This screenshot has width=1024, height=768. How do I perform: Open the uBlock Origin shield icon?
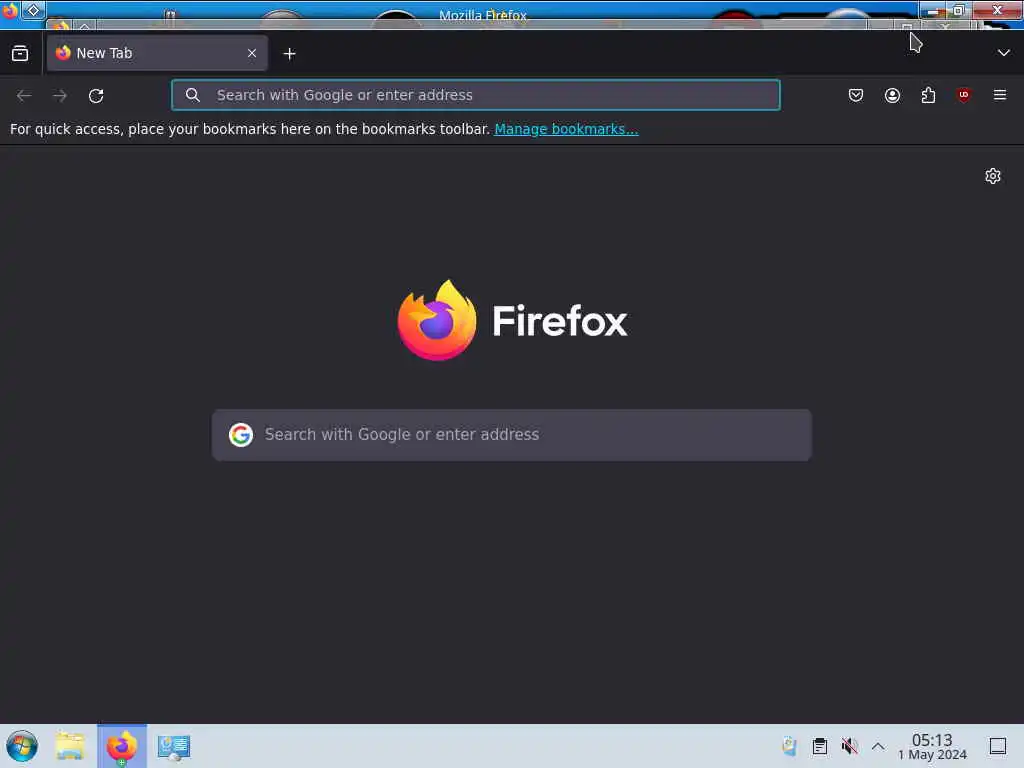click(964, 95)
